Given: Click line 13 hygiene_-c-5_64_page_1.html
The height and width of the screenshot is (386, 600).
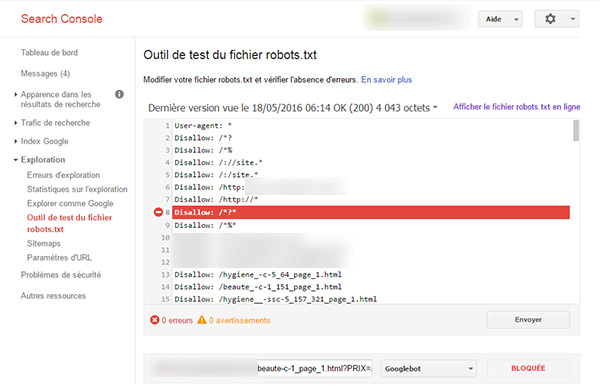Looking at the screenshot, I should pyautogui.click(x=258, y=274).
